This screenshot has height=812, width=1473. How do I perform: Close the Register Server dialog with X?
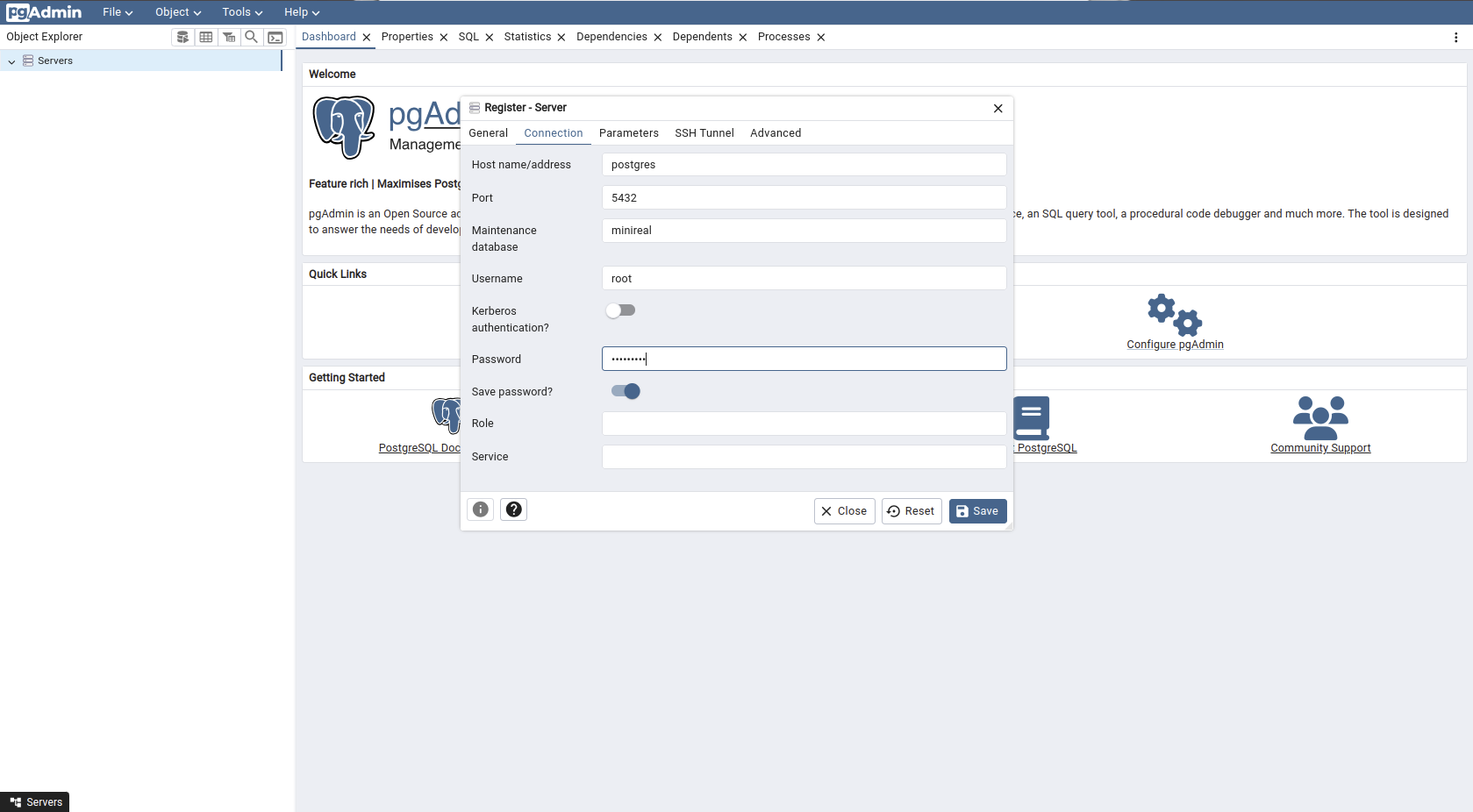pos(998,108)
